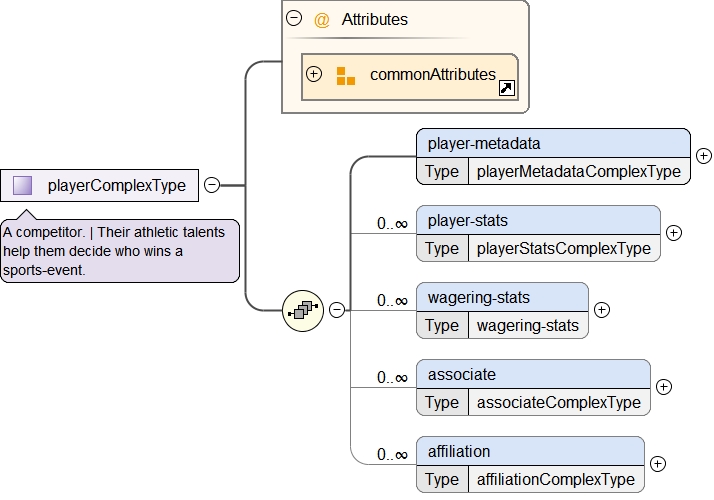Select the associate element header
This screenshot has width=714, height=500.
(533, 374)
